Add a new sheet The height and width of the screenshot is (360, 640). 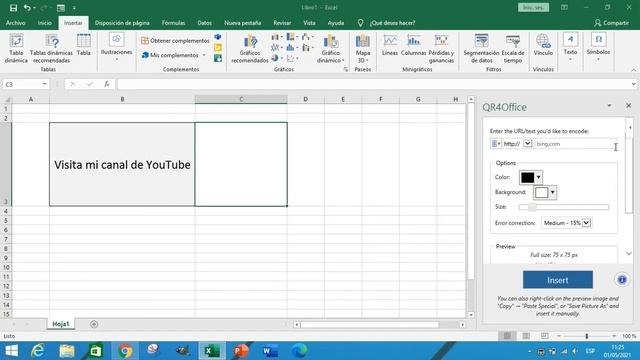point(94,324)
